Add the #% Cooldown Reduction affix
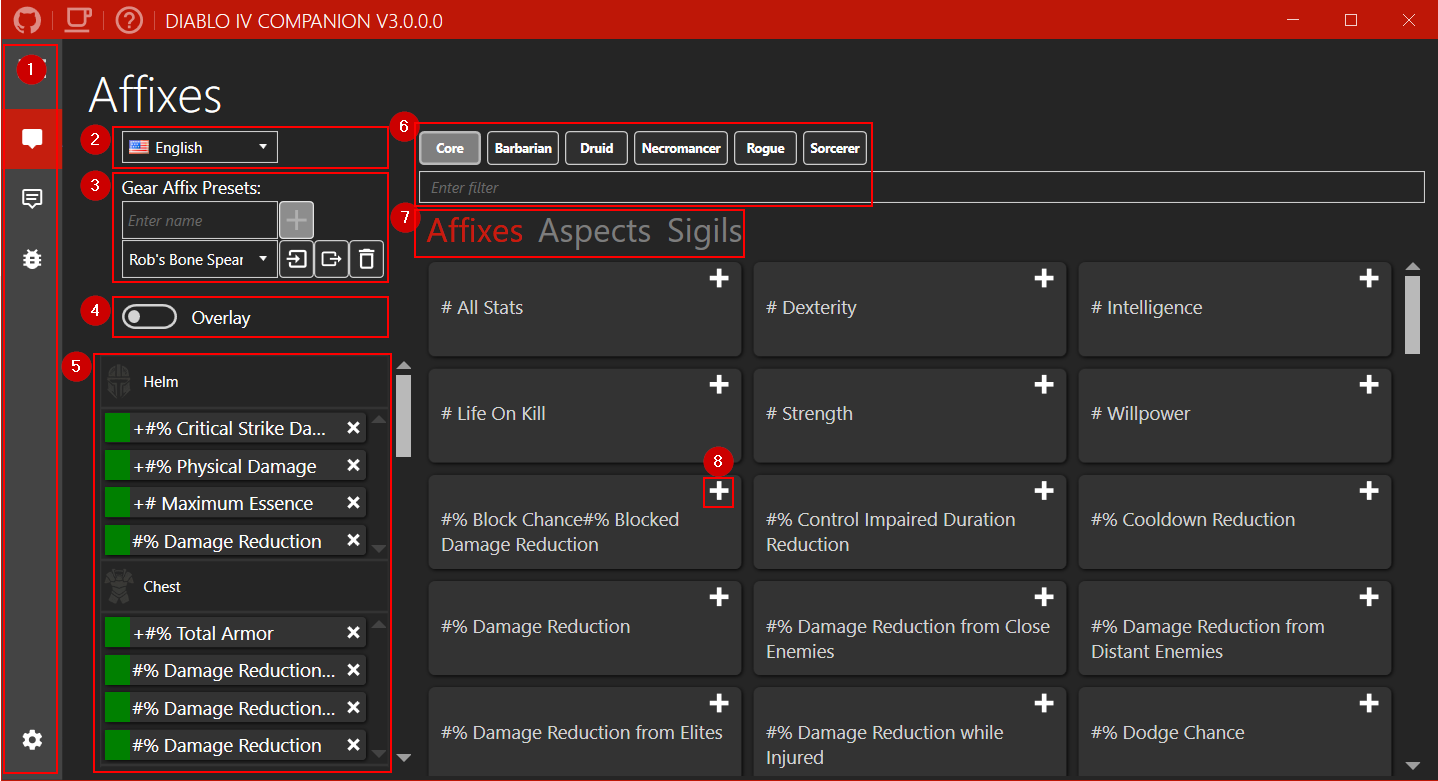1438x781 pixels. click(1369, 491)
